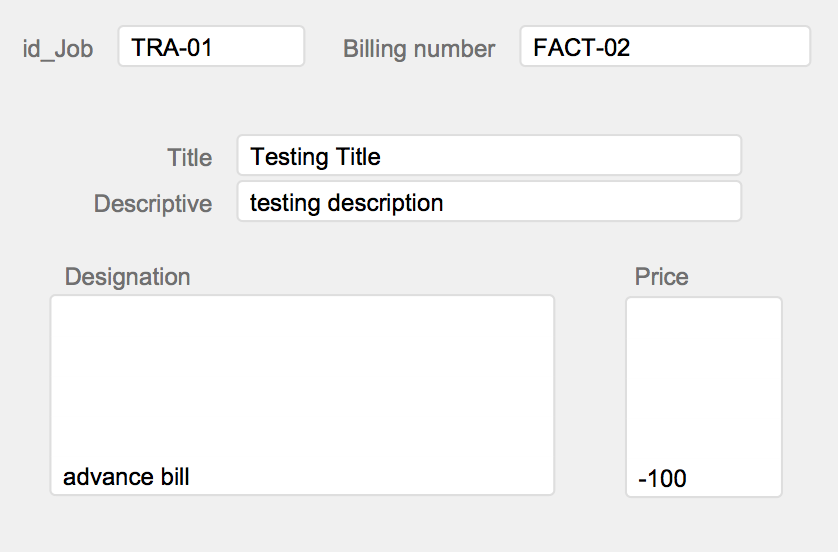Click blank area above advance bill text

[x=302, y=379]
